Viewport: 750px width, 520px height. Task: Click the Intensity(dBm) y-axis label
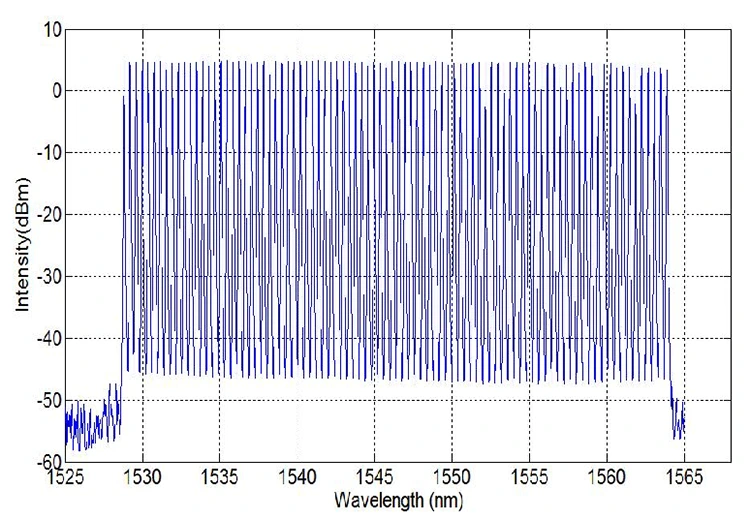pos(23,245)
